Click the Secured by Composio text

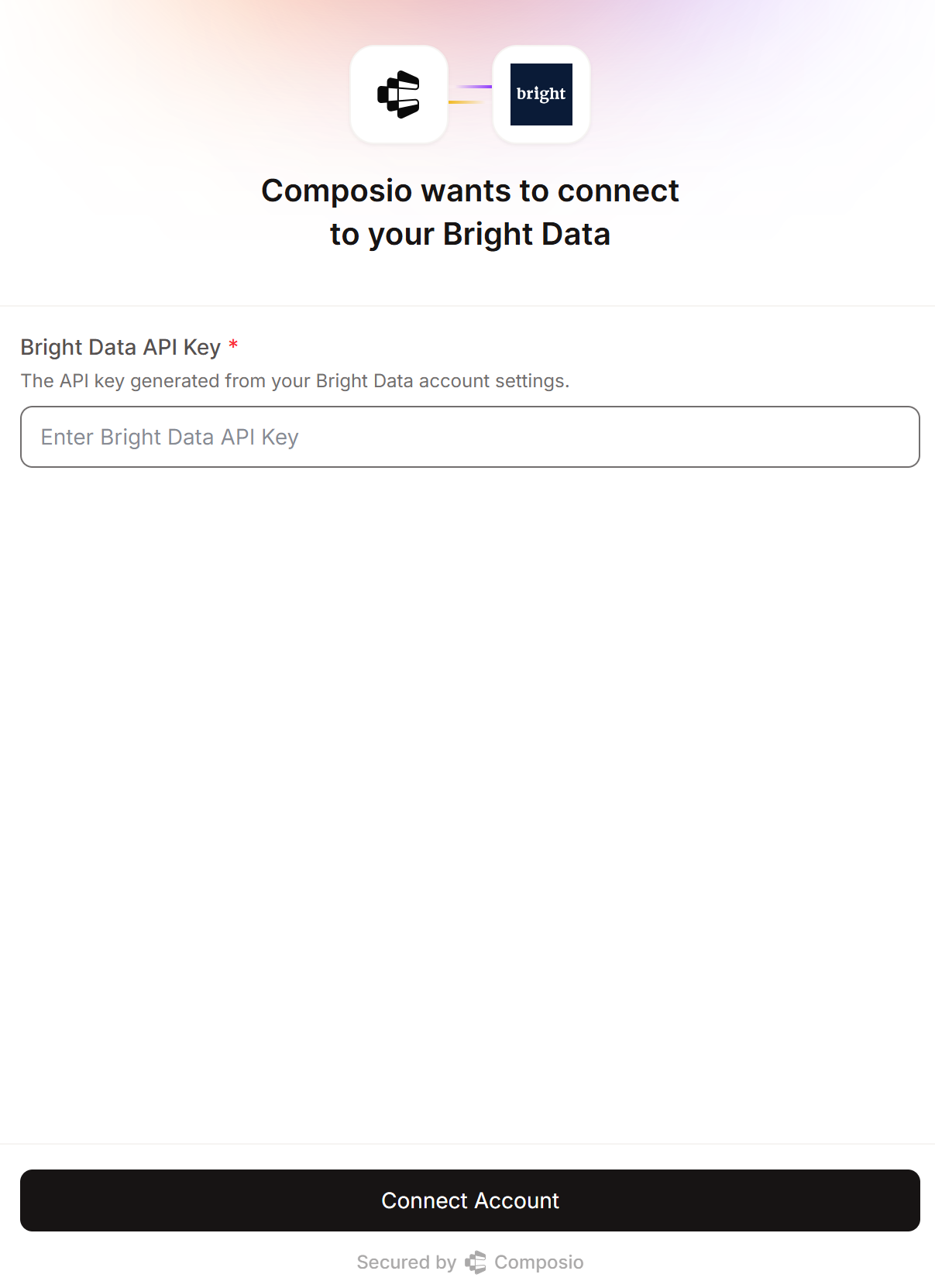pos(469,1262)
